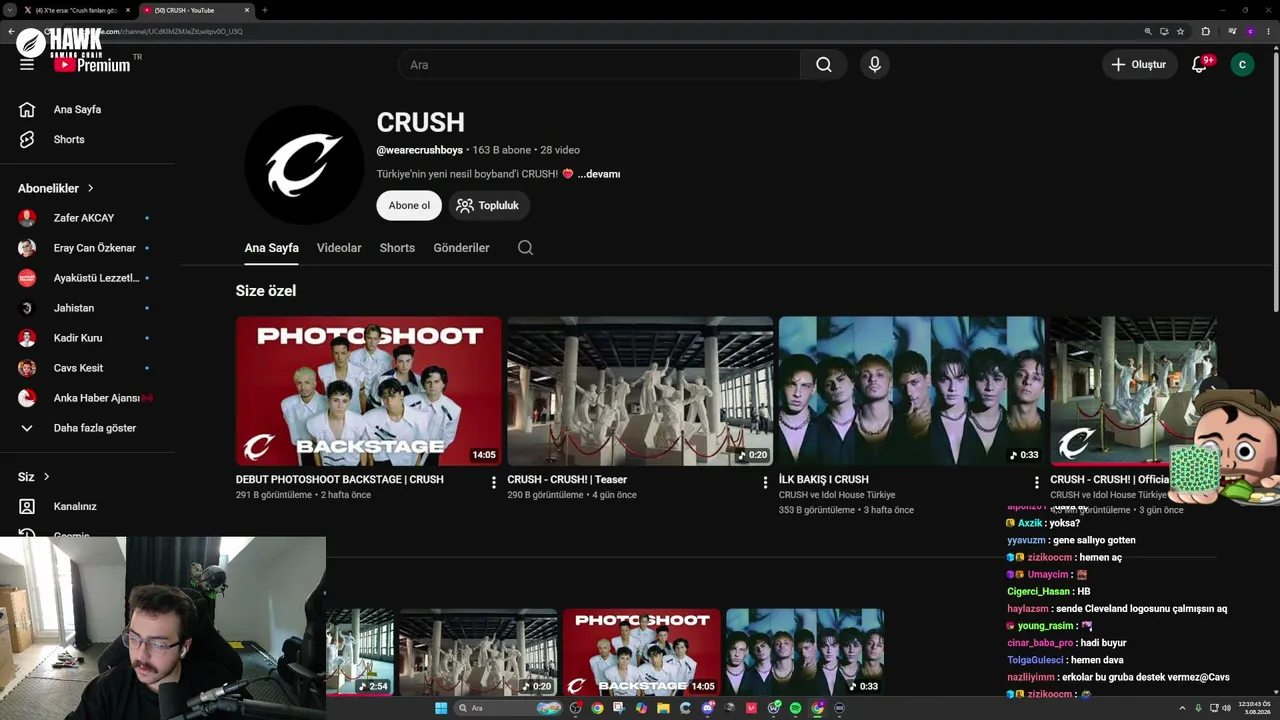Click the channel search magnifier icon
1280x720 pixels.
click(525, 248)
